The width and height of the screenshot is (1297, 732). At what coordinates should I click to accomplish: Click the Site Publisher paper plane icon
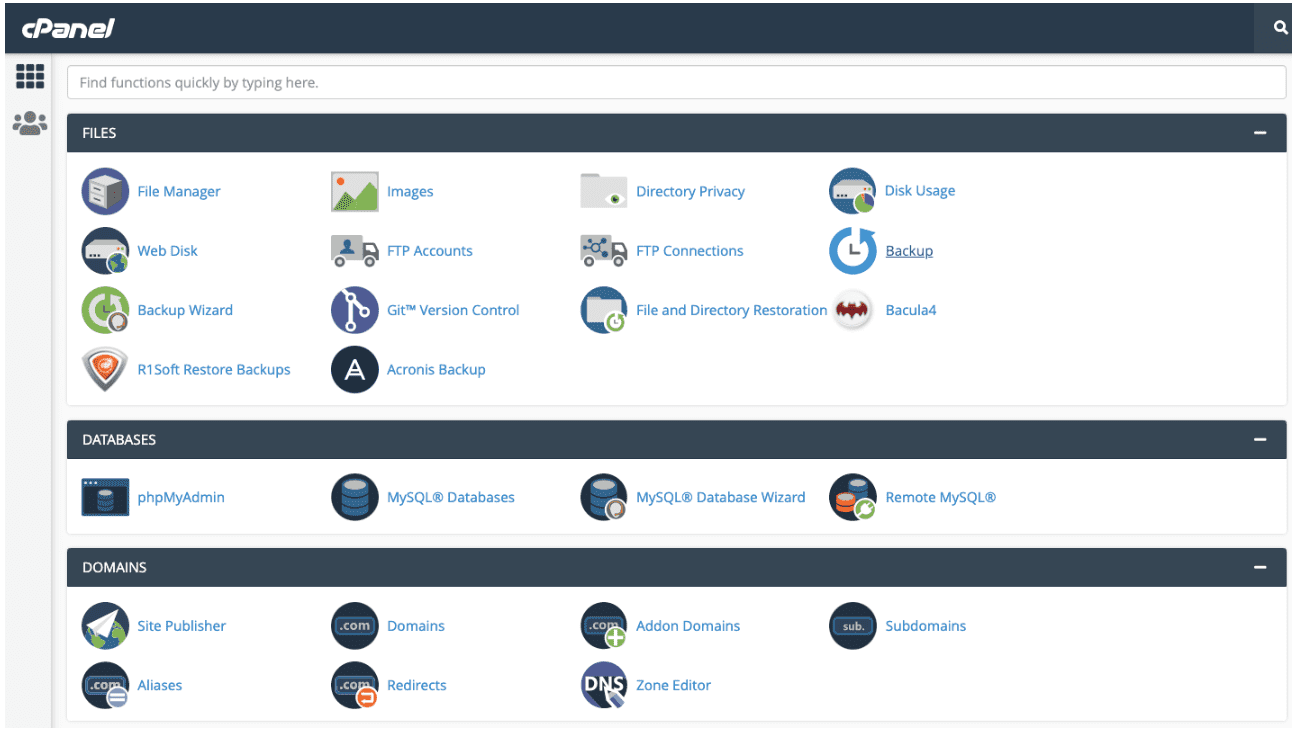tap(105, 626)
